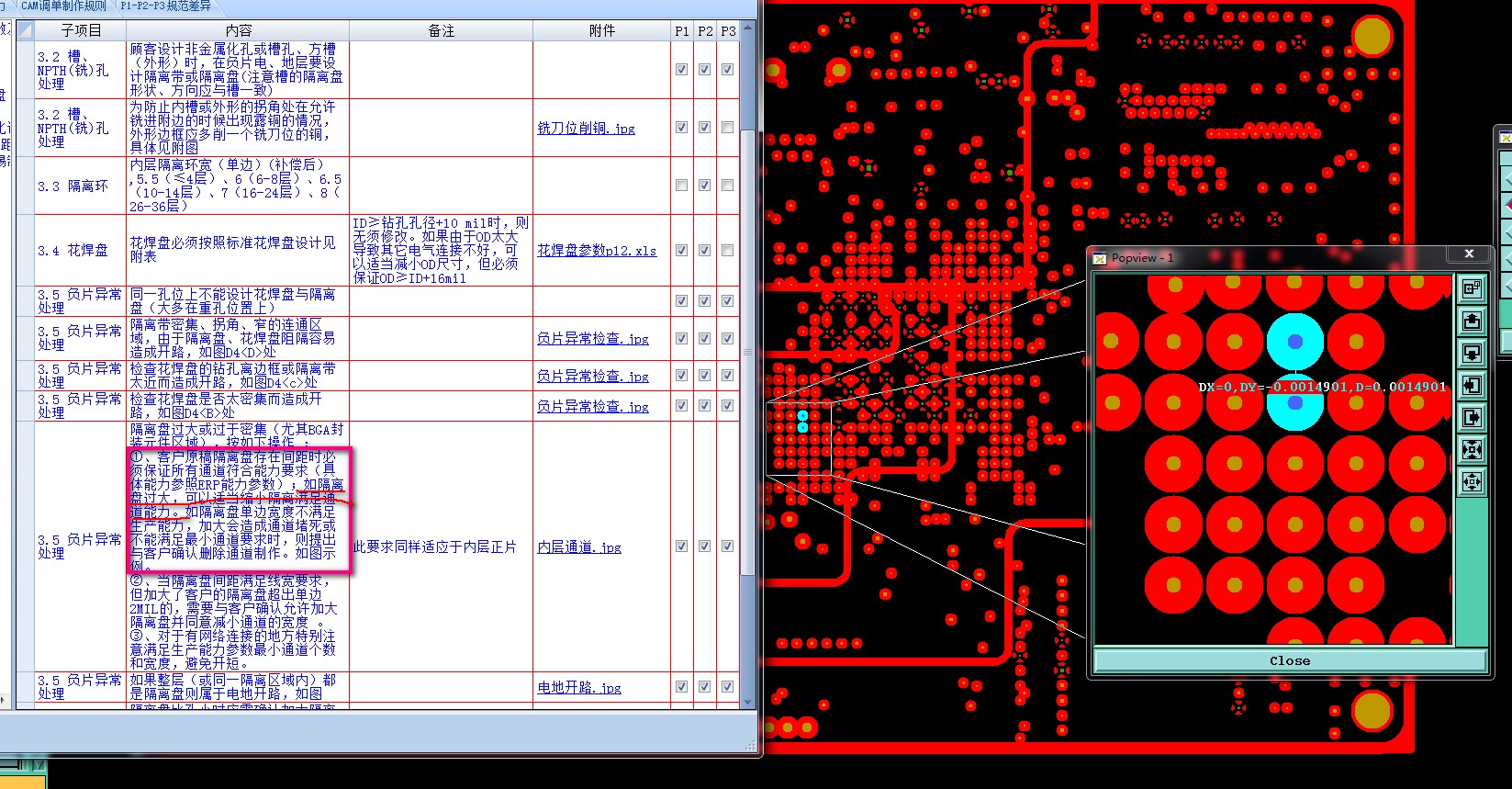Click the 子项目 column header

pyautogui.click(x=81, y=30)
